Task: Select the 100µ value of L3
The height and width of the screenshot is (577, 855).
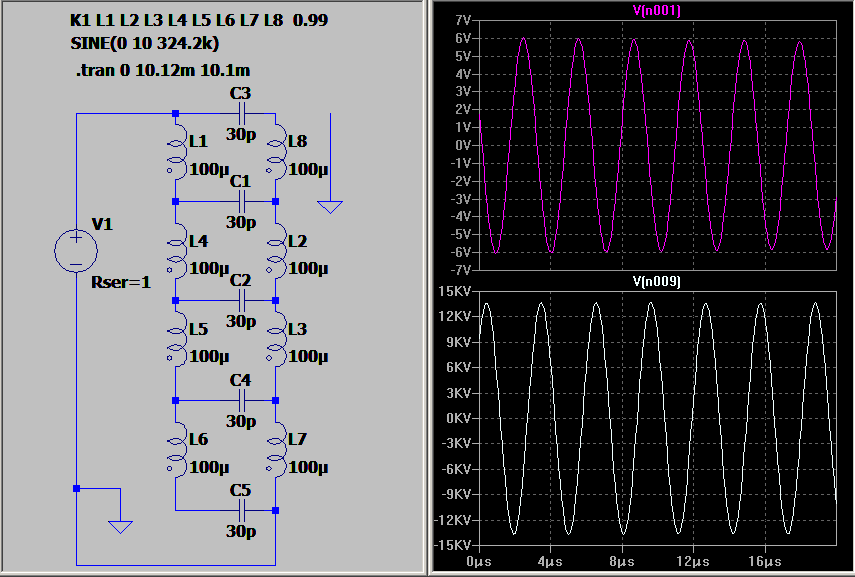Action: (308, 356)
